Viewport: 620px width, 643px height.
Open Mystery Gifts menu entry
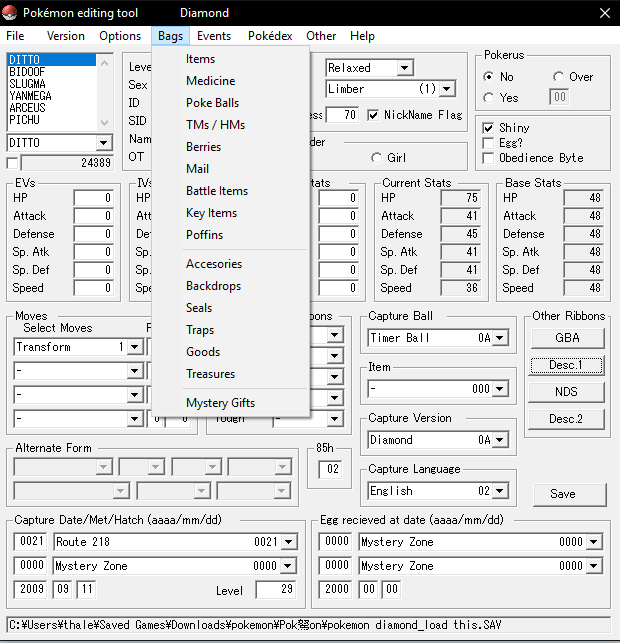220,403
